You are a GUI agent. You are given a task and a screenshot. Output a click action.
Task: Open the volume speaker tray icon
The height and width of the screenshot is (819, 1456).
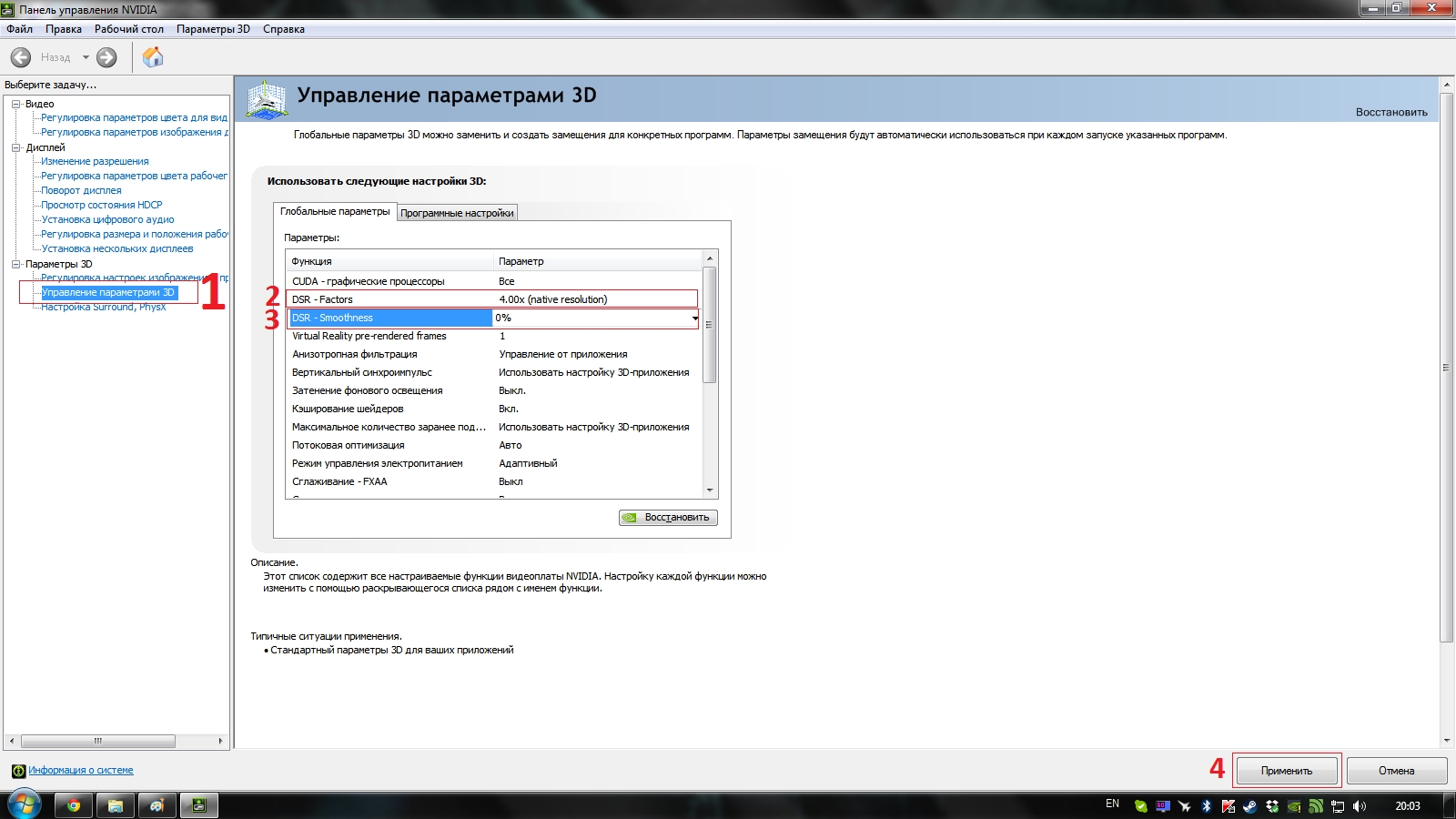pyautogui.click(x=1360, y=806)
